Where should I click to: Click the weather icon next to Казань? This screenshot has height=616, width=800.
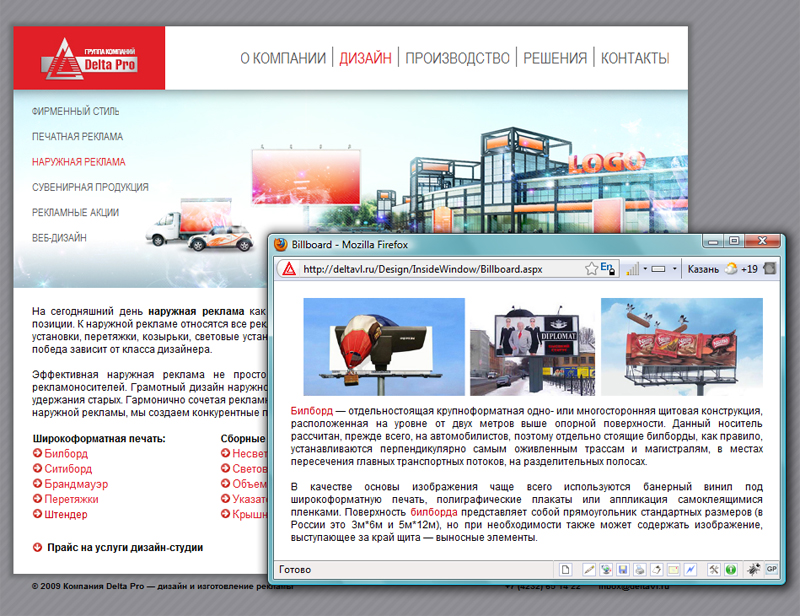pos(731,269)
